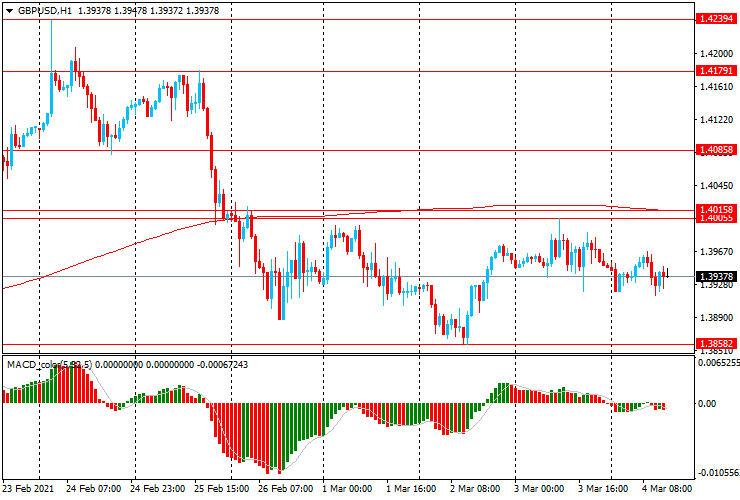
Task: Click the 24 Feb 07:00 time label
Action: 93,488
